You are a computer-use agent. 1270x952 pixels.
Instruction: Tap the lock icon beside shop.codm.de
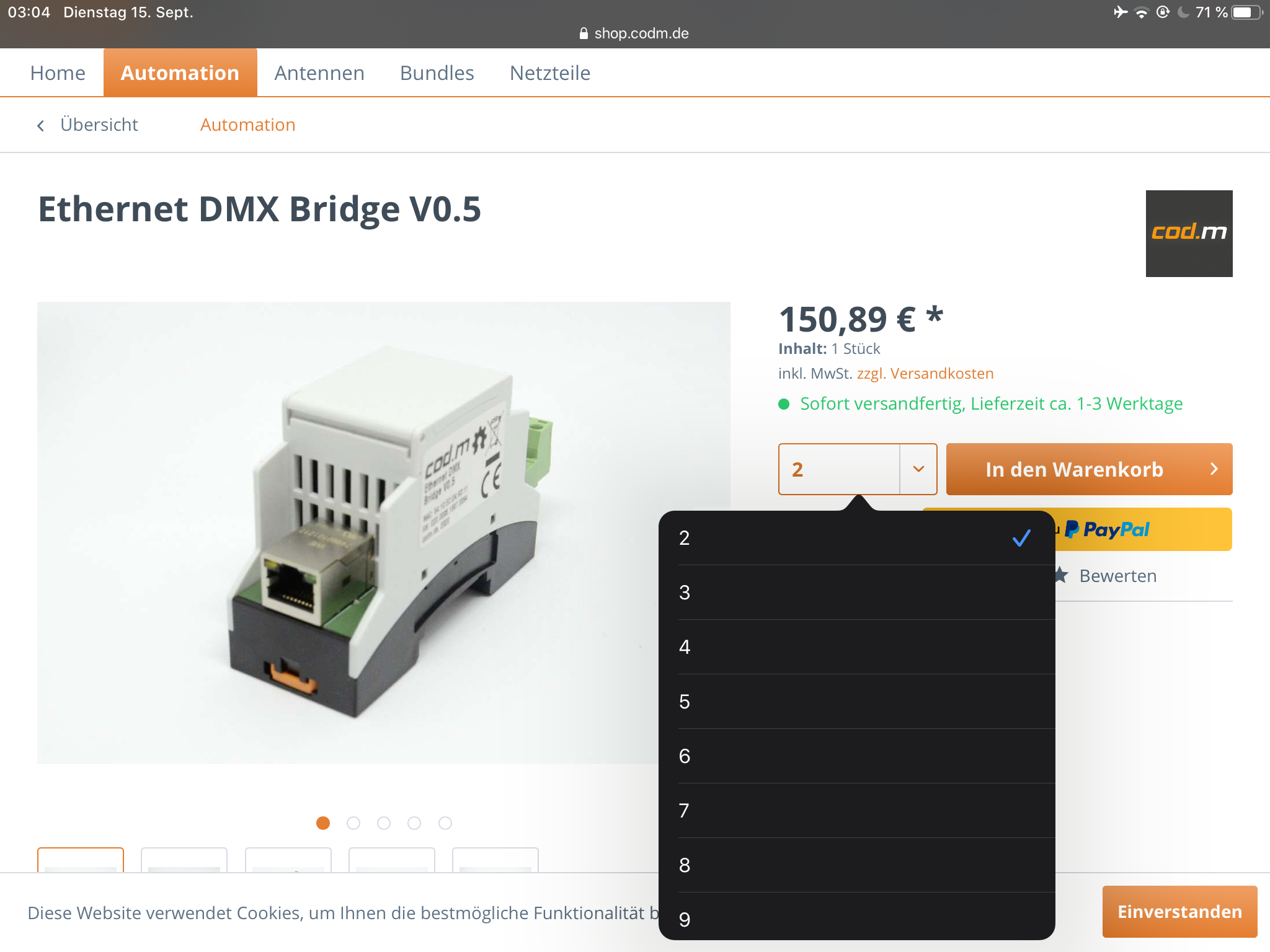point(584,33)
